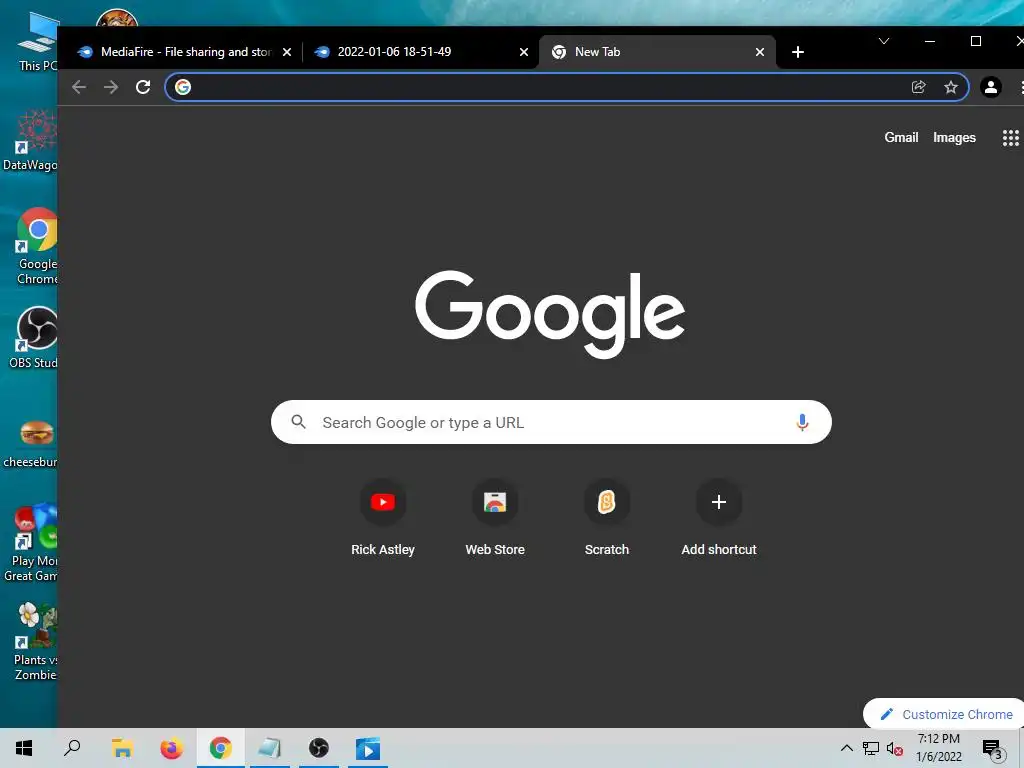The image size is (1024, 768).
Task: Open the notification center icon
Action: click(x=992, y=749)
